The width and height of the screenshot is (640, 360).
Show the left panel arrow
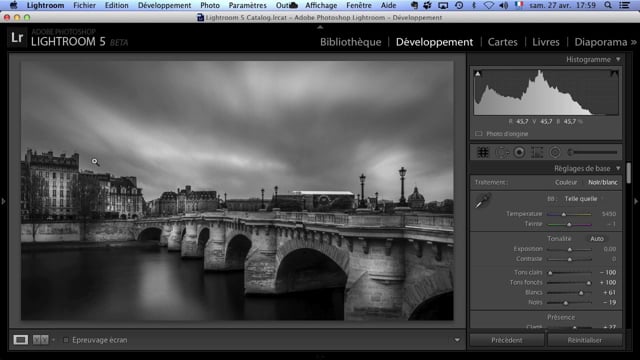3,201
